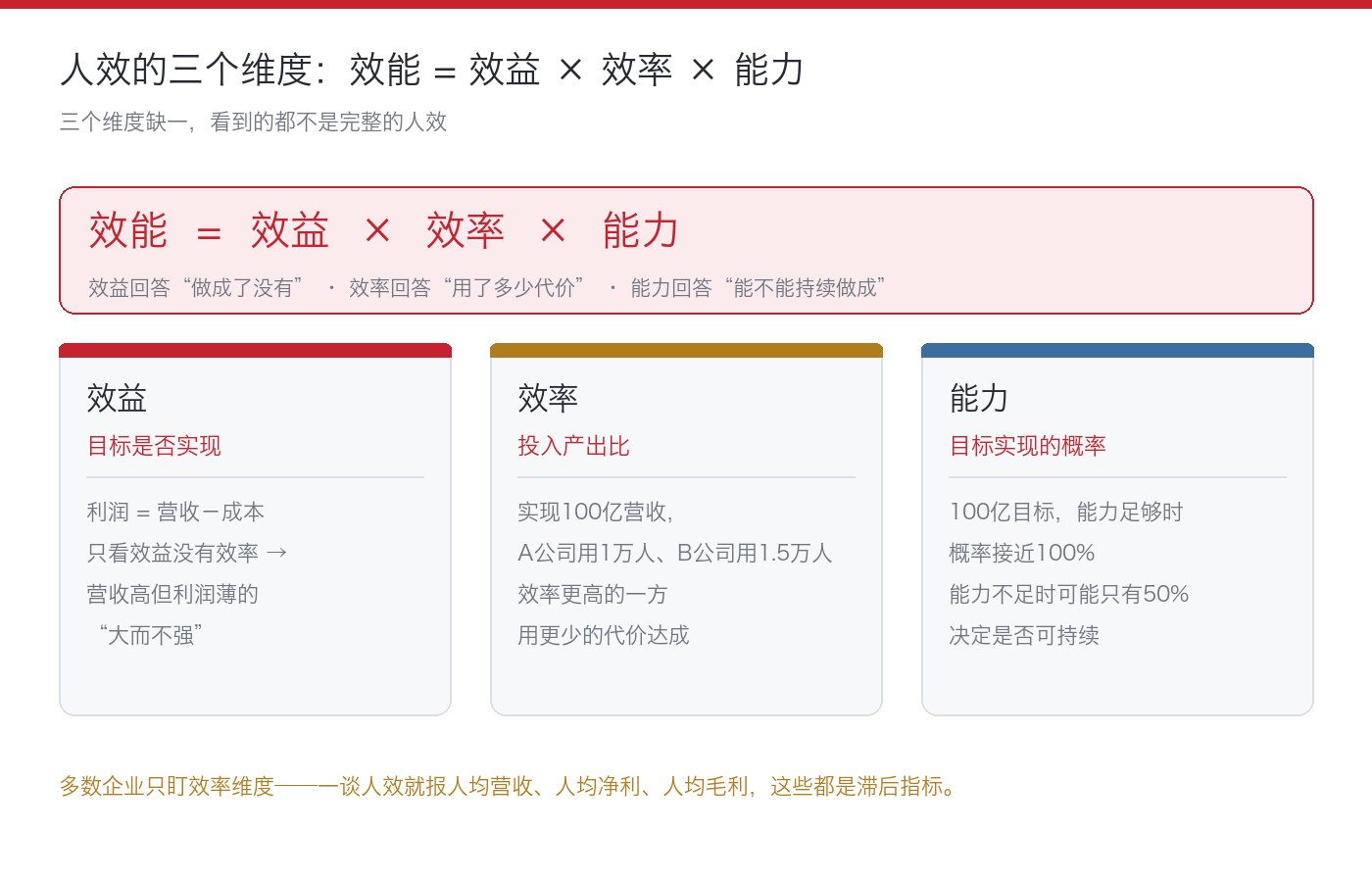Click the "效益" heading of the red-topped card

117,398
